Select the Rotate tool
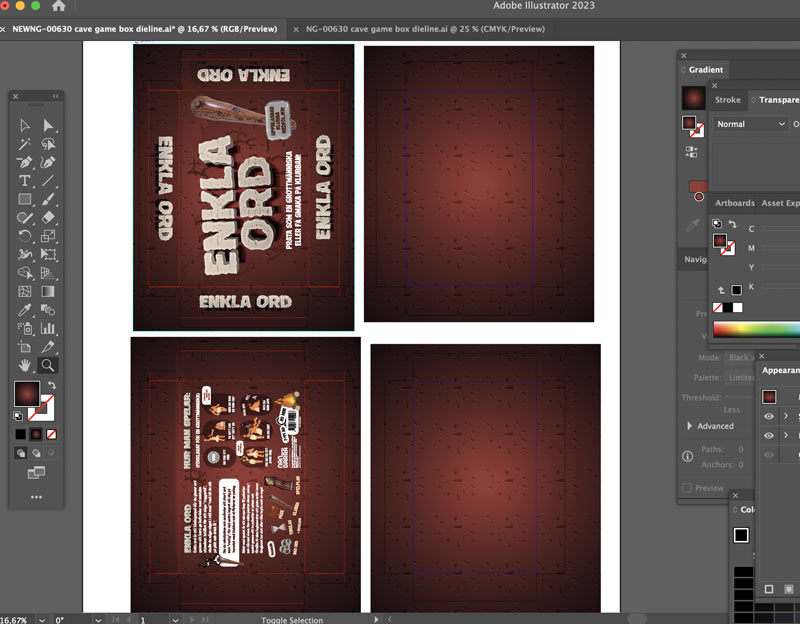Viewport: 800px width, 624px height. coord(25,236)
